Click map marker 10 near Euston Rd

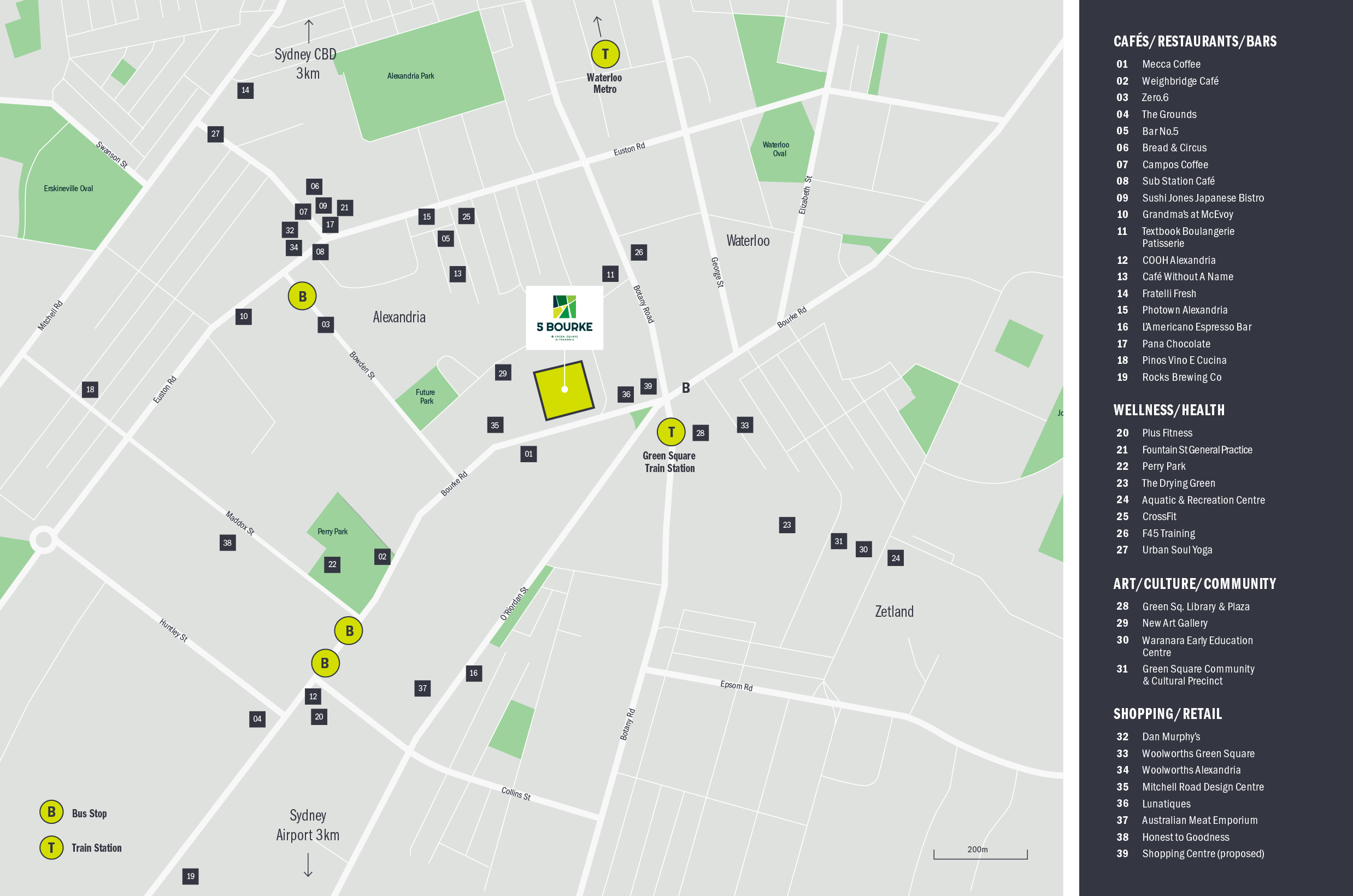pyautogui.click(x=244, y=316)
